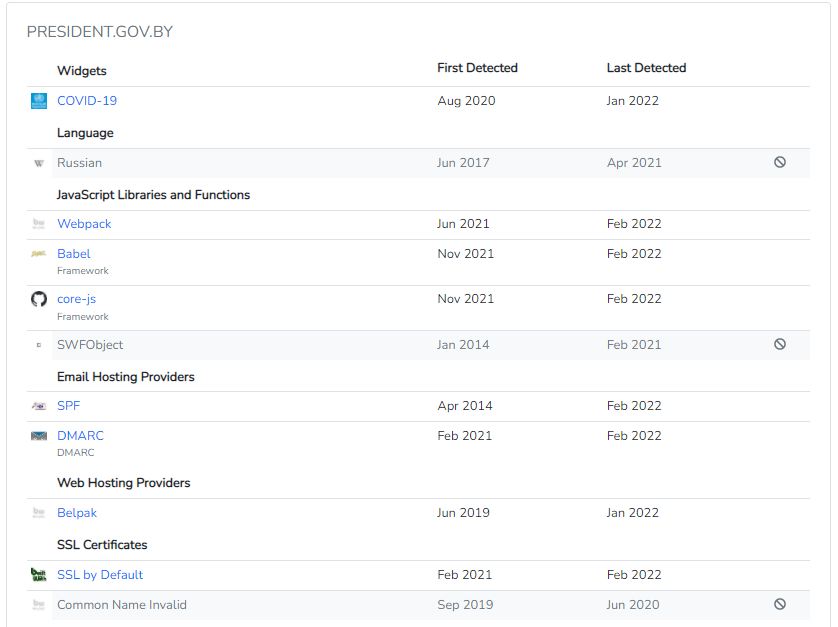Click the GitHub icon next to core-js
The image size is (838, 627).
tap(39, 299)
